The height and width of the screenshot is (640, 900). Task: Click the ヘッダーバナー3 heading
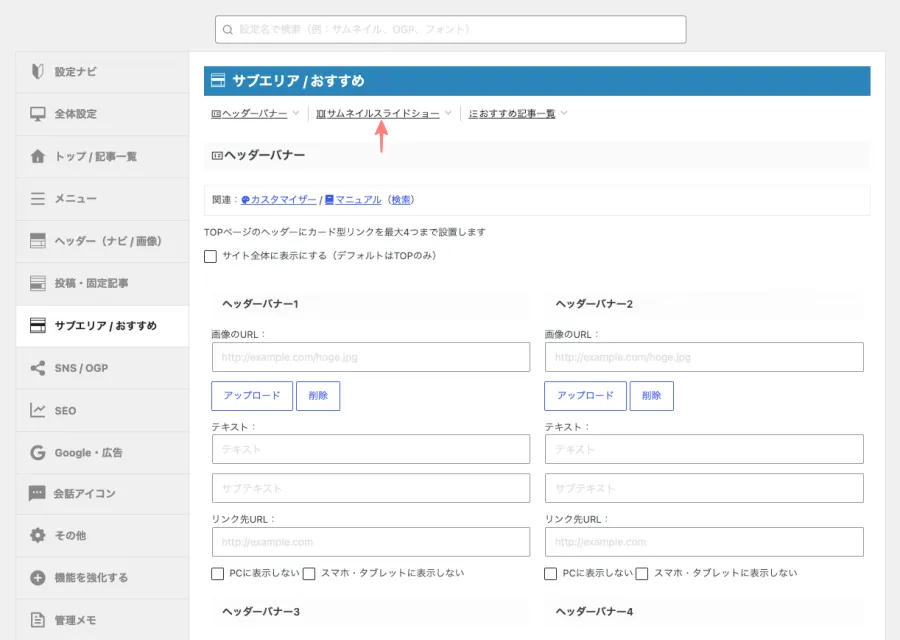tap(261, 612)
